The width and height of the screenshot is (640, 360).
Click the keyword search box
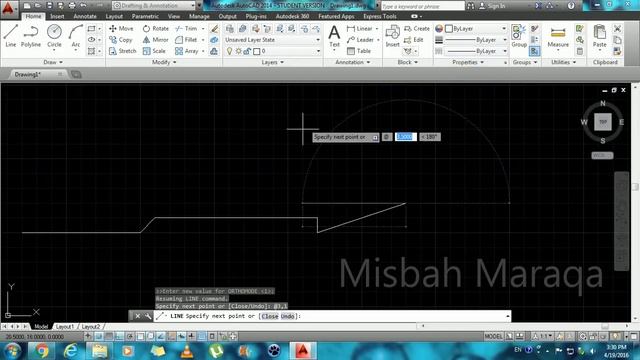click(x=422, y=6)
